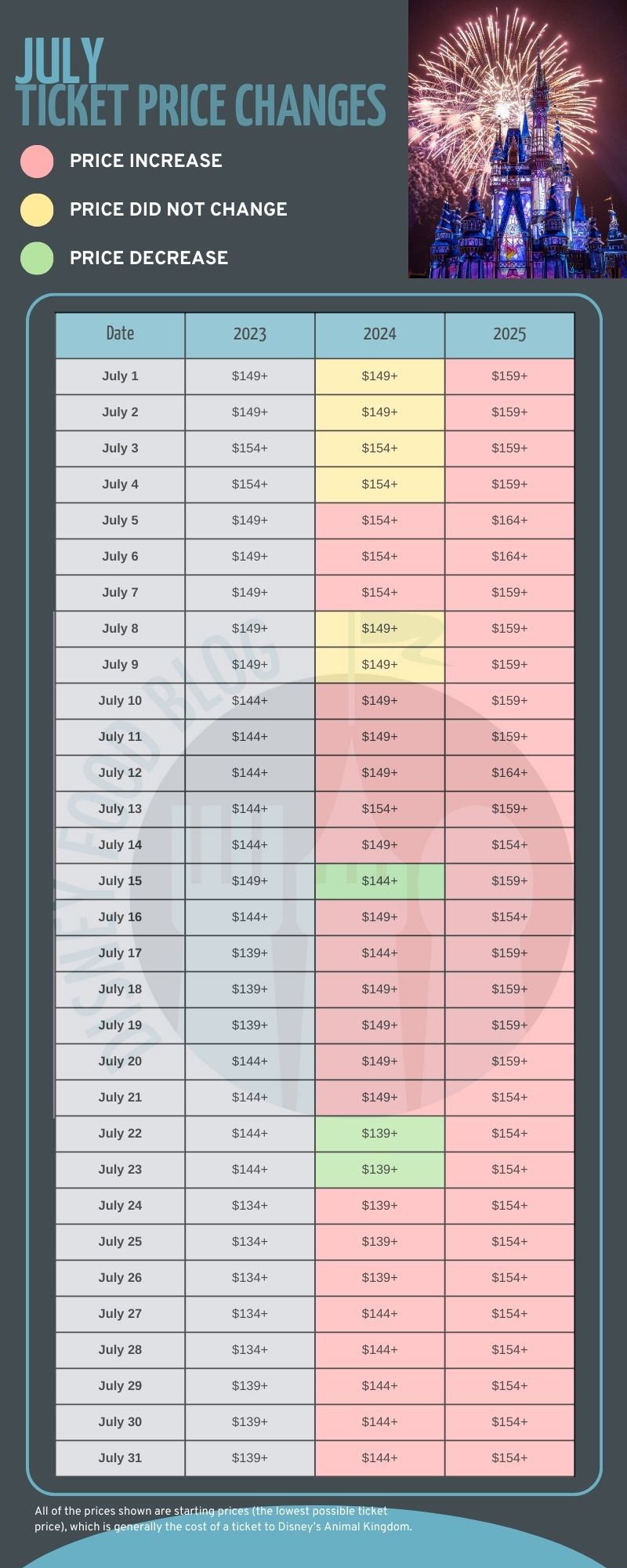This screenshot has width=627, height=1568.
Task: Select the Date column header
Action: [x=120, y=334]
